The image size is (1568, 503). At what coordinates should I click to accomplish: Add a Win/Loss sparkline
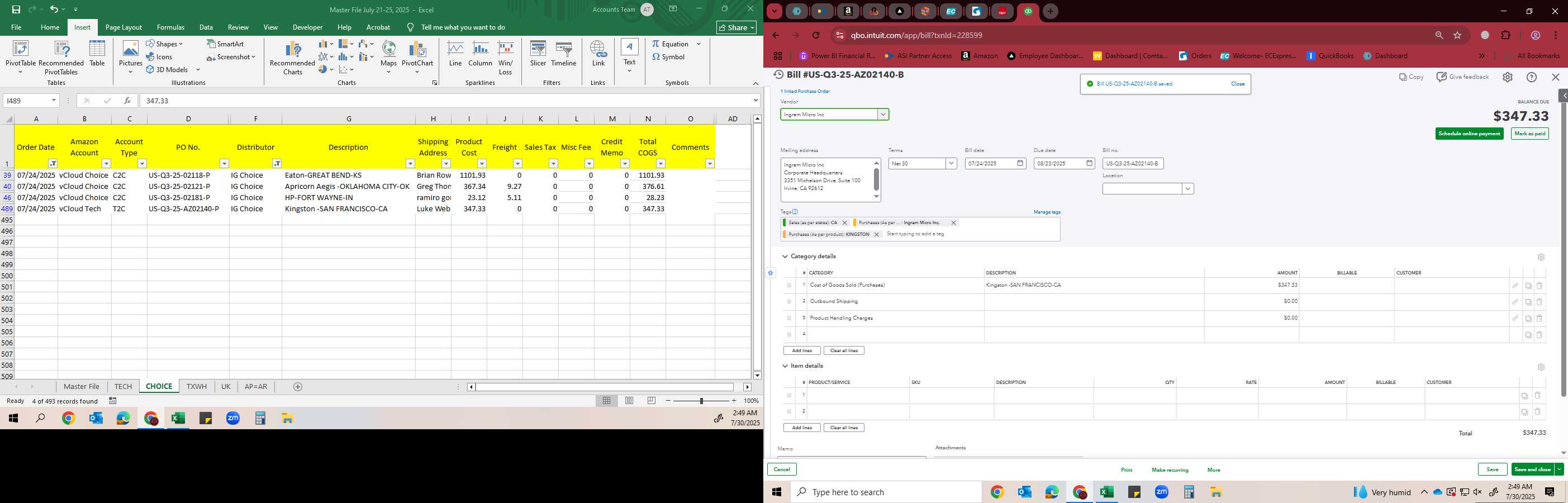click(505, 57)
